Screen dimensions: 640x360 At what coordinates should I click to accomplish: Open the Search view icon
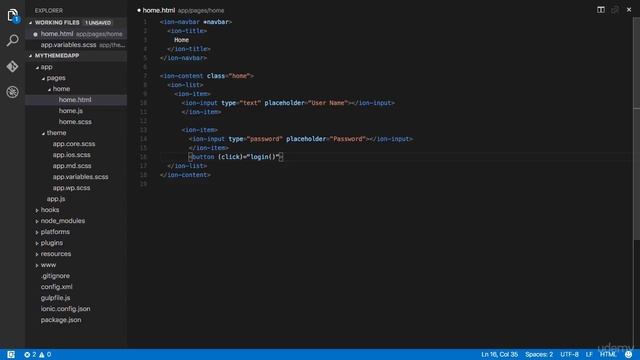click(x=13, y=40)
